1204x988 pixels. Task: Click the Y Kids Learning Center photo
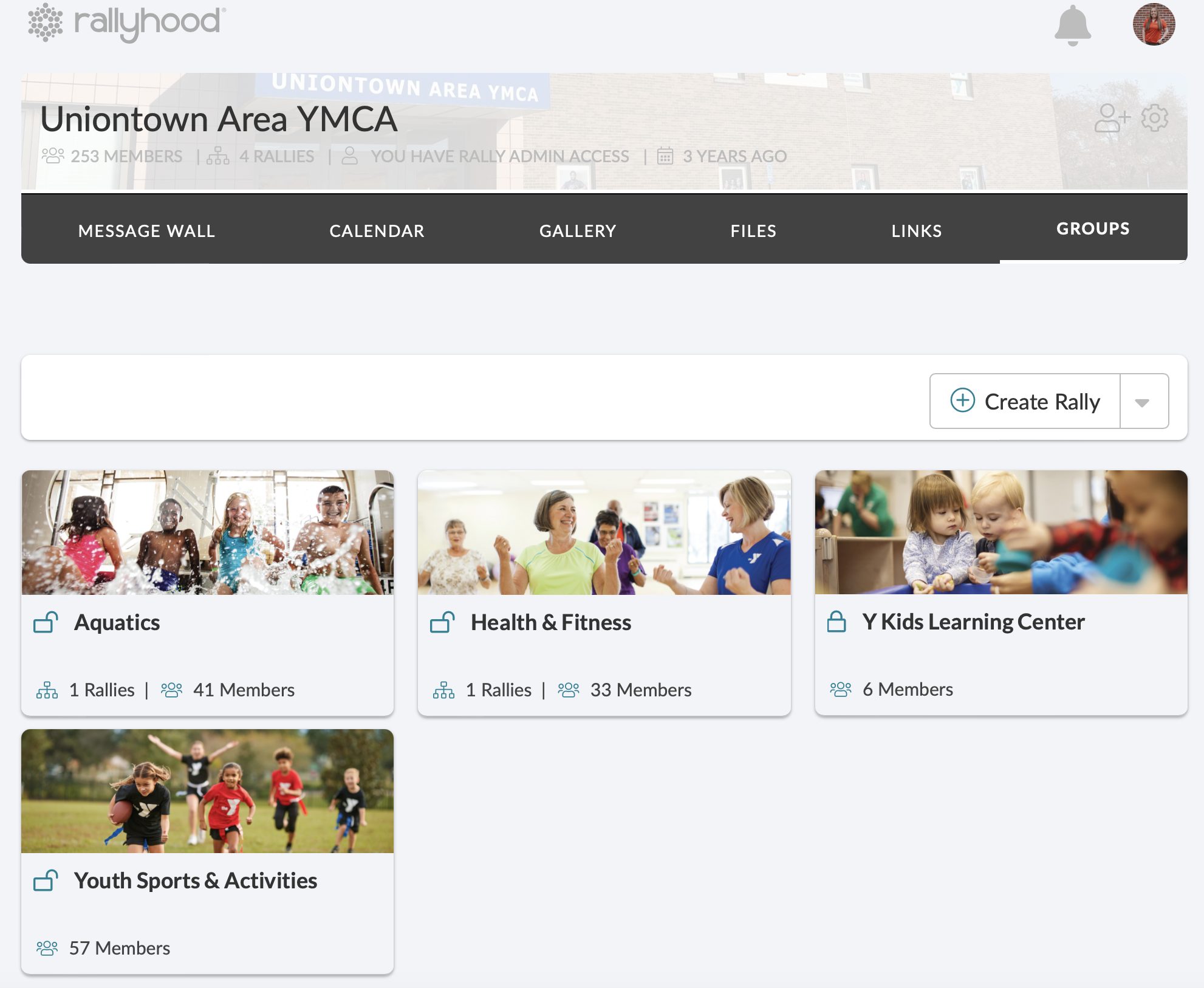point(1001,532)
